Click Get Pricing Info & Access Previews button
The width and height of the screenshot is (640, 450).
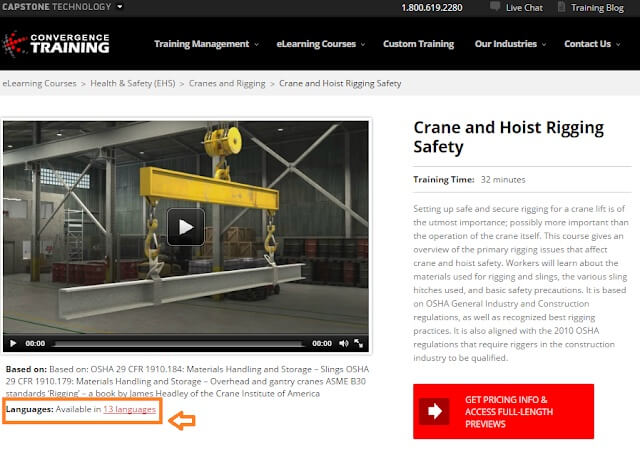(503, 411)
